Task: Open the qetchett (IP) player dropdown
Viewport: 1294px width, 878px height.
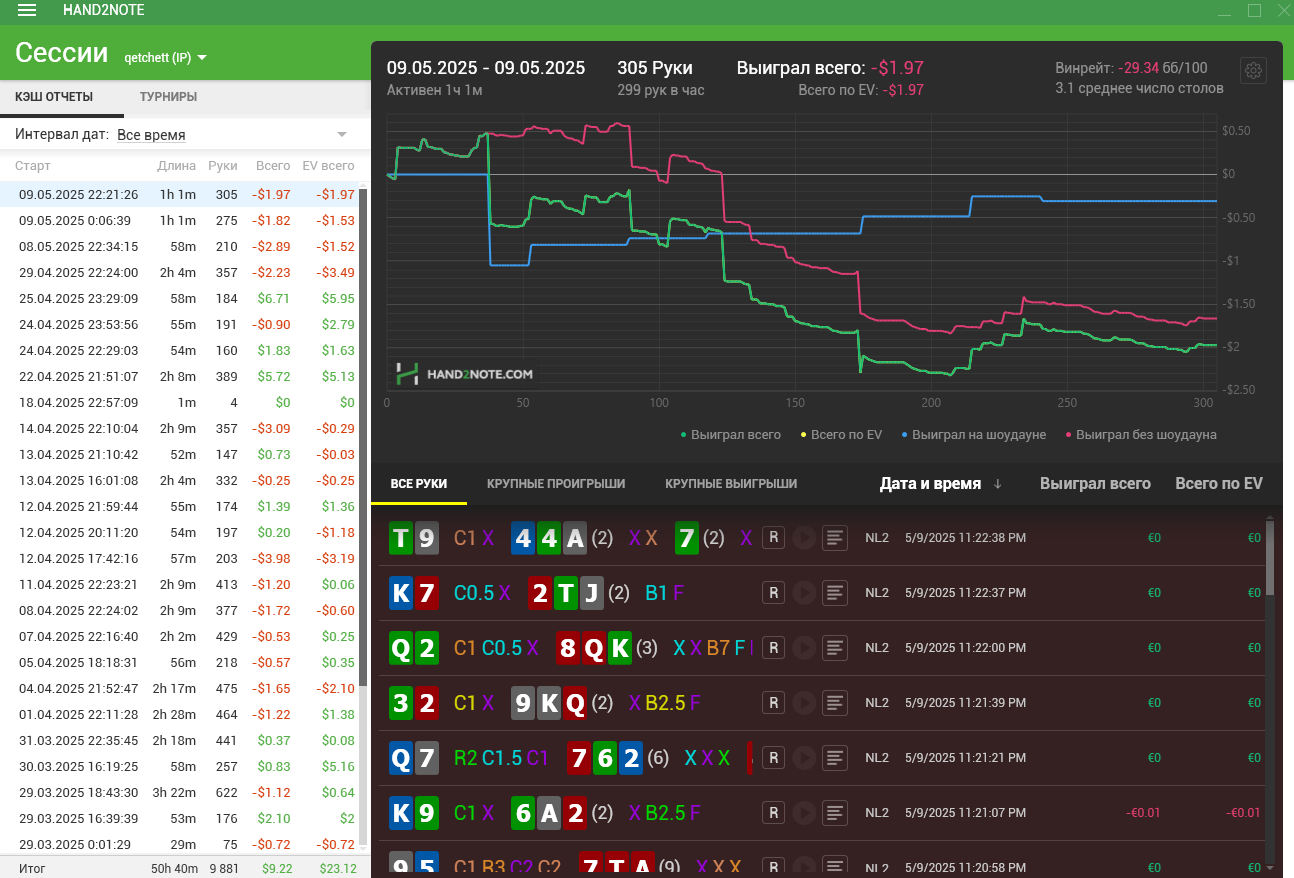Action: click(166, 57)
